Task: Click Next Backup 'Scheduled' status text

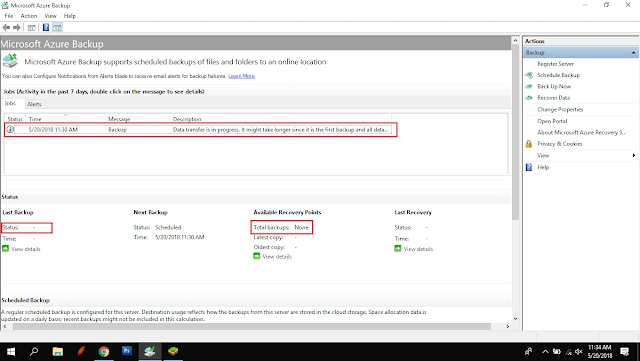Action: [x=168, y=227]
